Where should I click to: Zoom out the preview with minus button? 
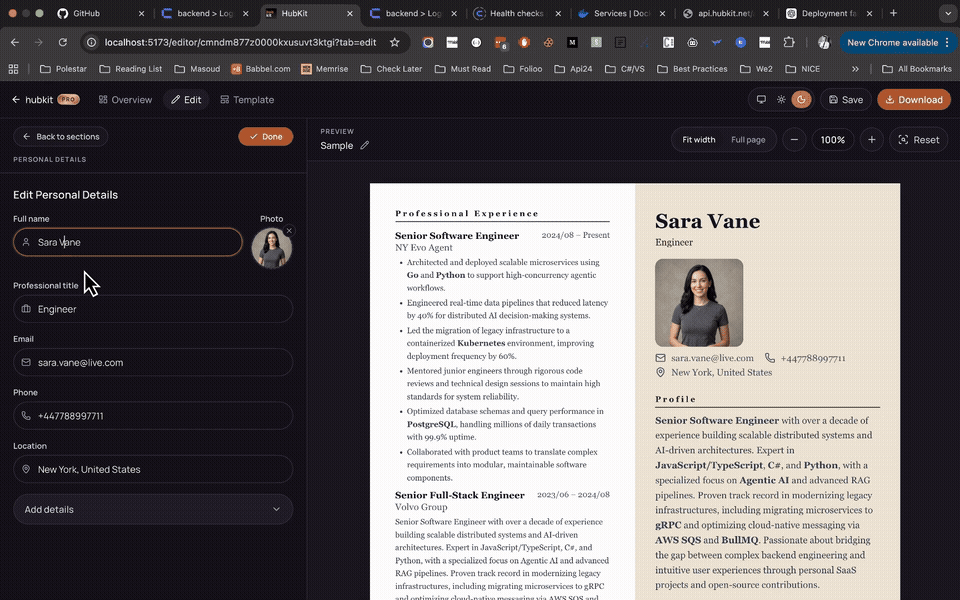coord(794,140)
